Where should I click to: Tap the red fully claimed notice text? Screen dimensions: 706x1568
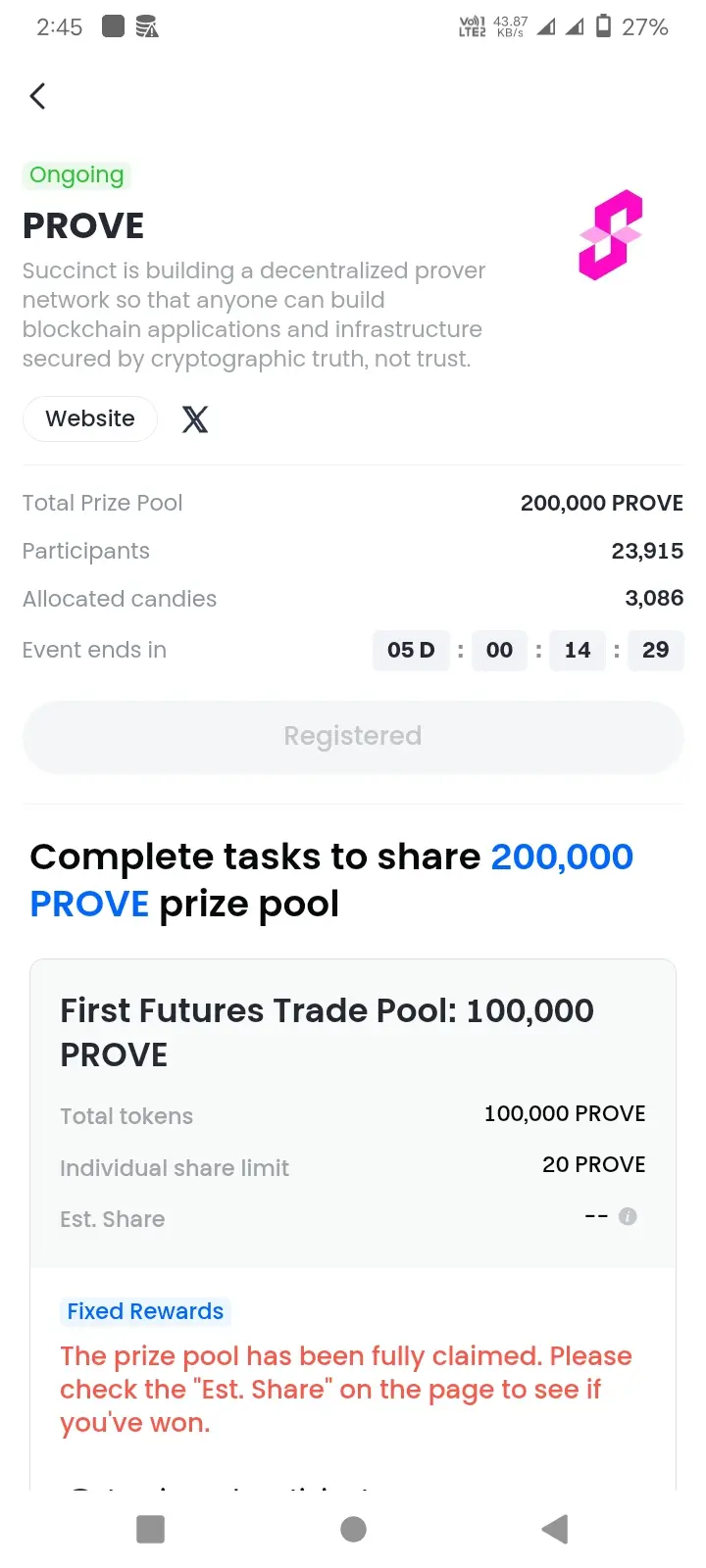click(x=346, y=1390)
